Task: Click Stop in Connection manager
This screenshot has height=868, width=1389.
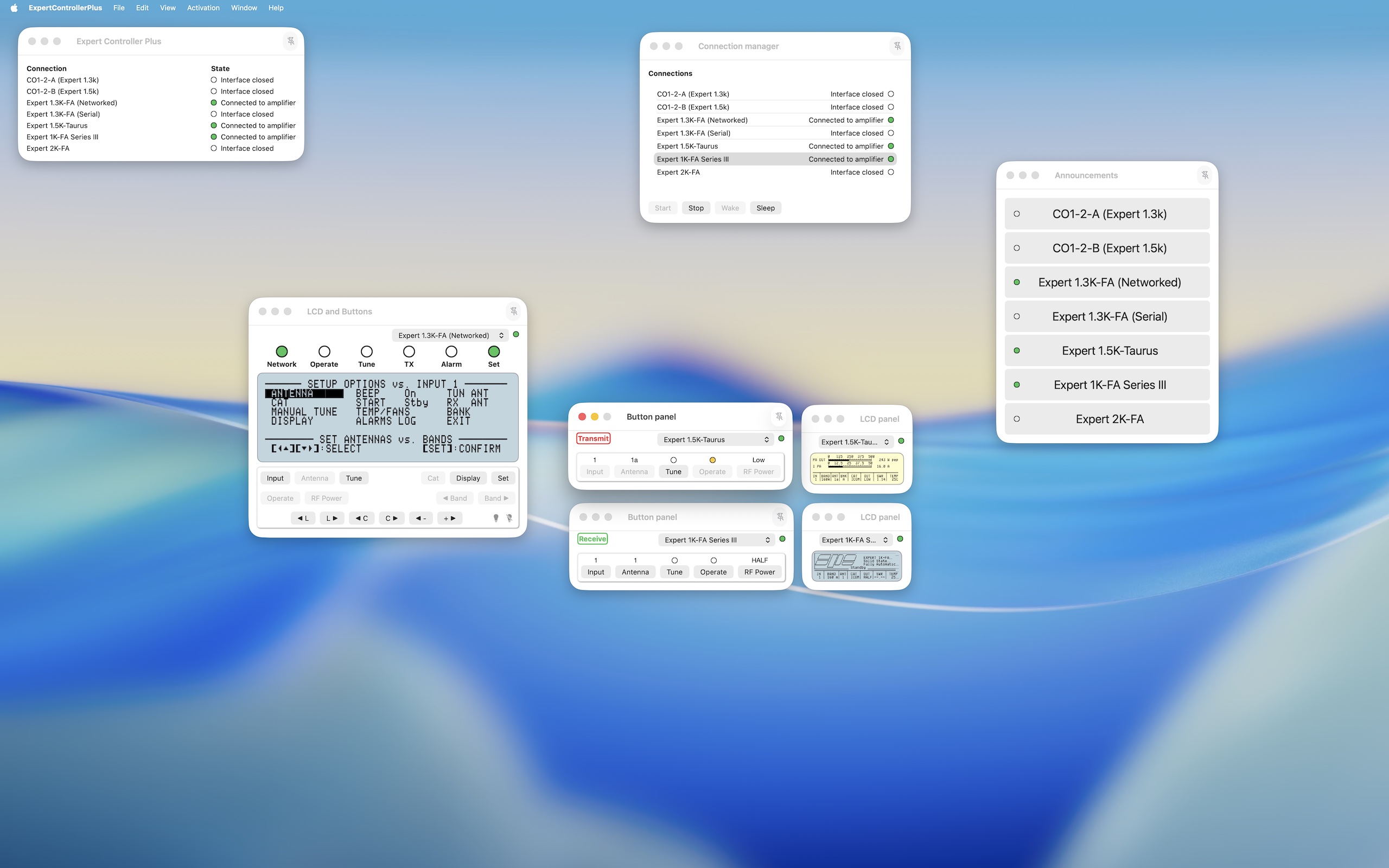Action: point(696,208)
